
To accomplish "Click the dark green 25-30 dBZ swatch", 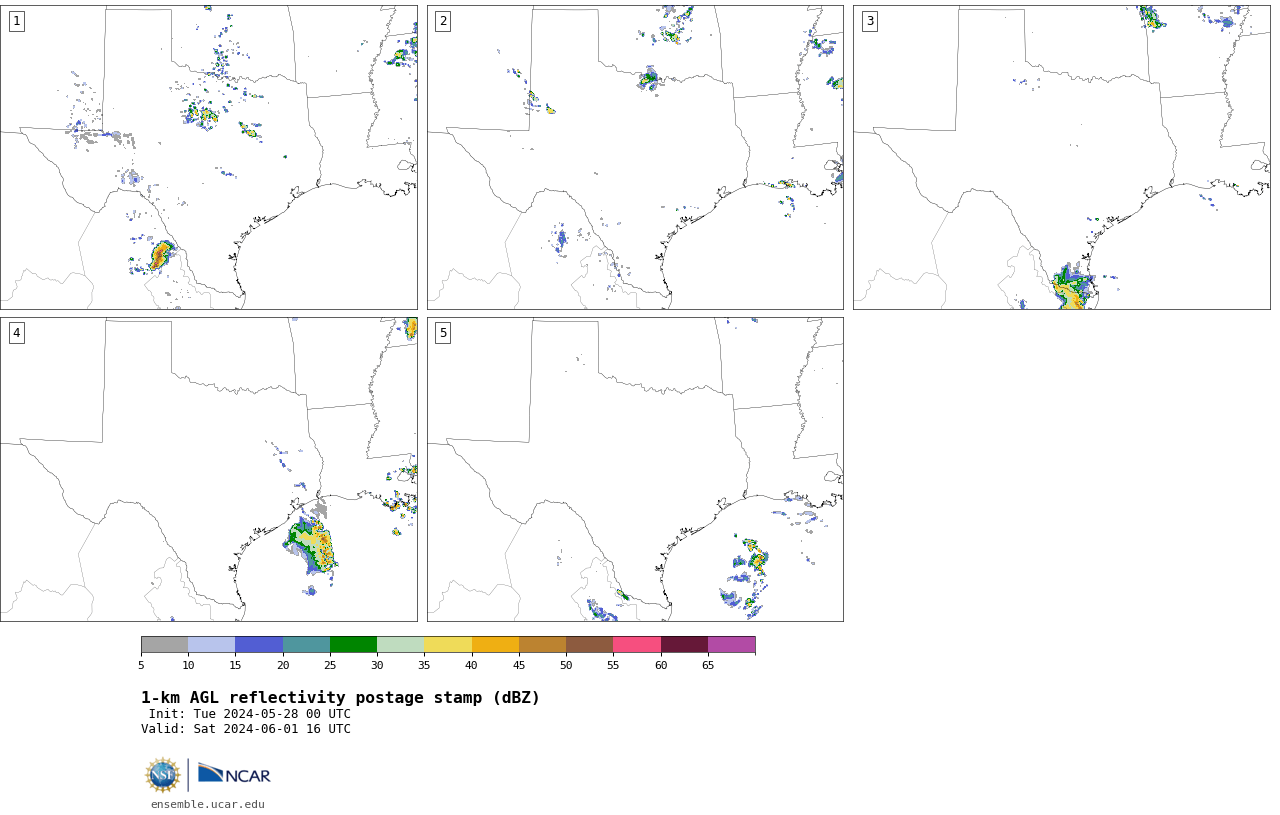I will (353, 645).
